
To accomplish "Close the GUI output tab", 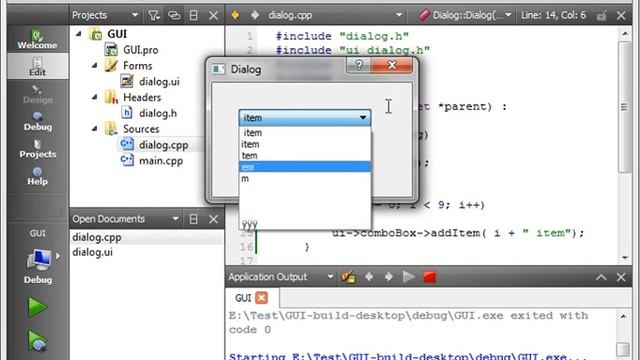I will (262, 298).
